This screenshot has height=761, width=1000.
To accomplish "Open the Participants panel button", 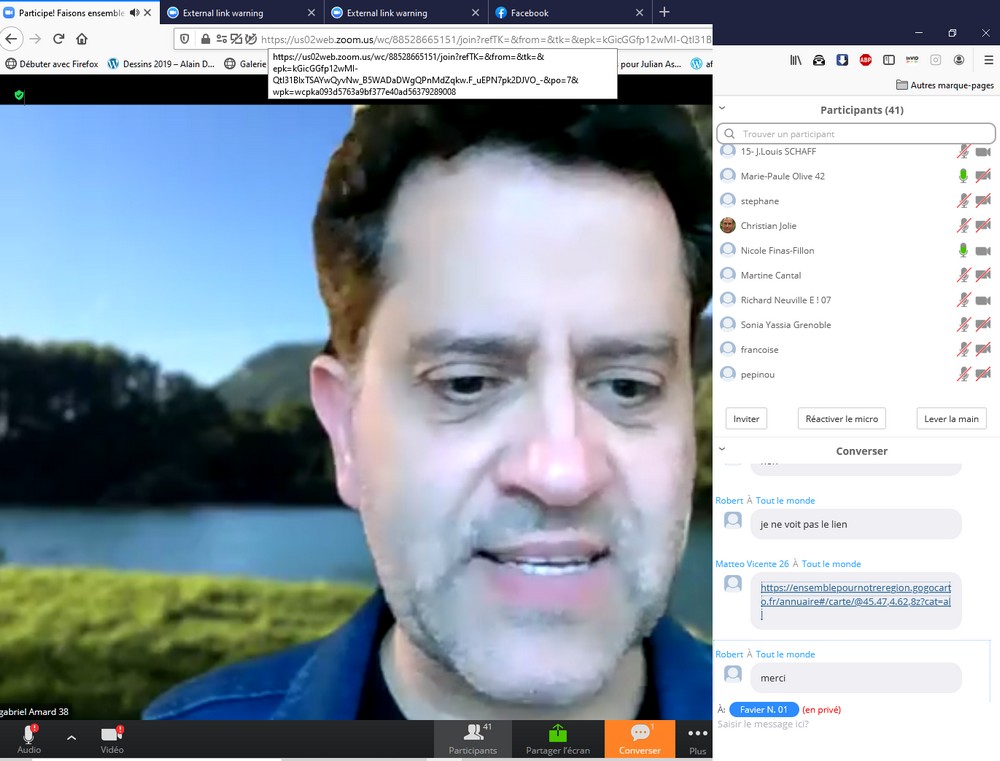I will 473,734.
